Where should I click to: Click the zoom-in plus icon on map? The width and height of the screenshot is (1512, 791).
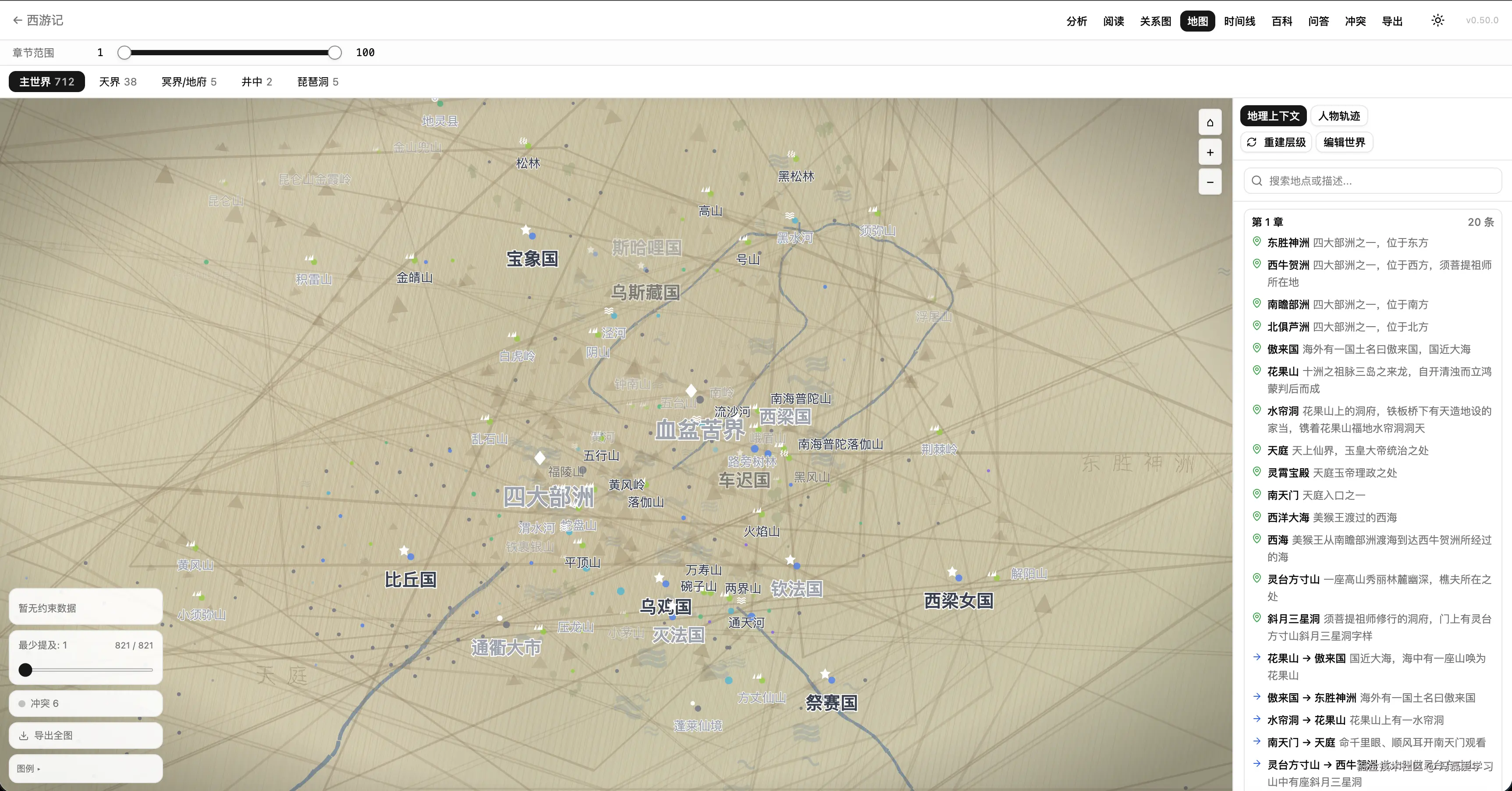(1210, 152)
